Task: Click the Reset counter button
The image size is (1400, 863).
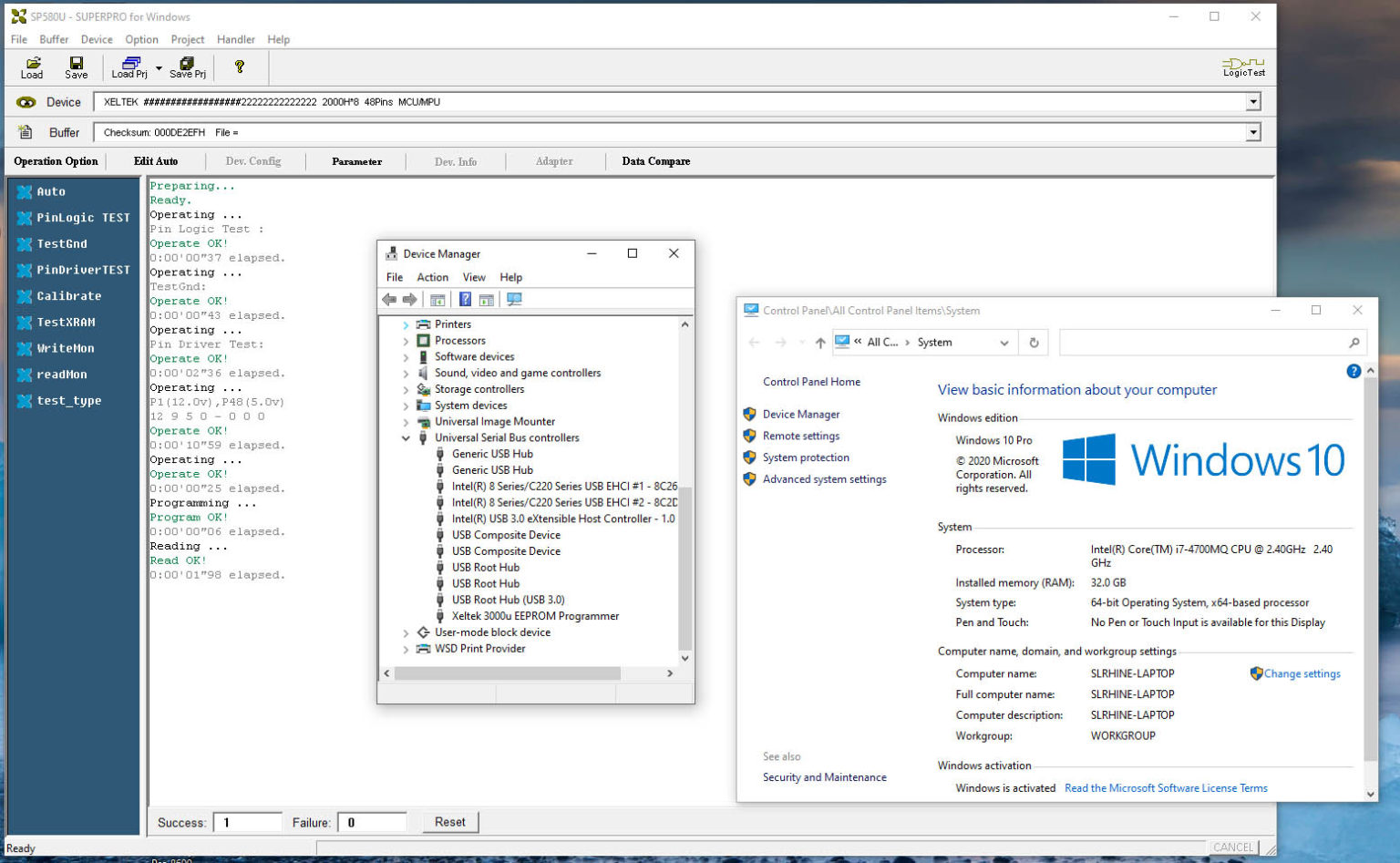Action: 450,822
